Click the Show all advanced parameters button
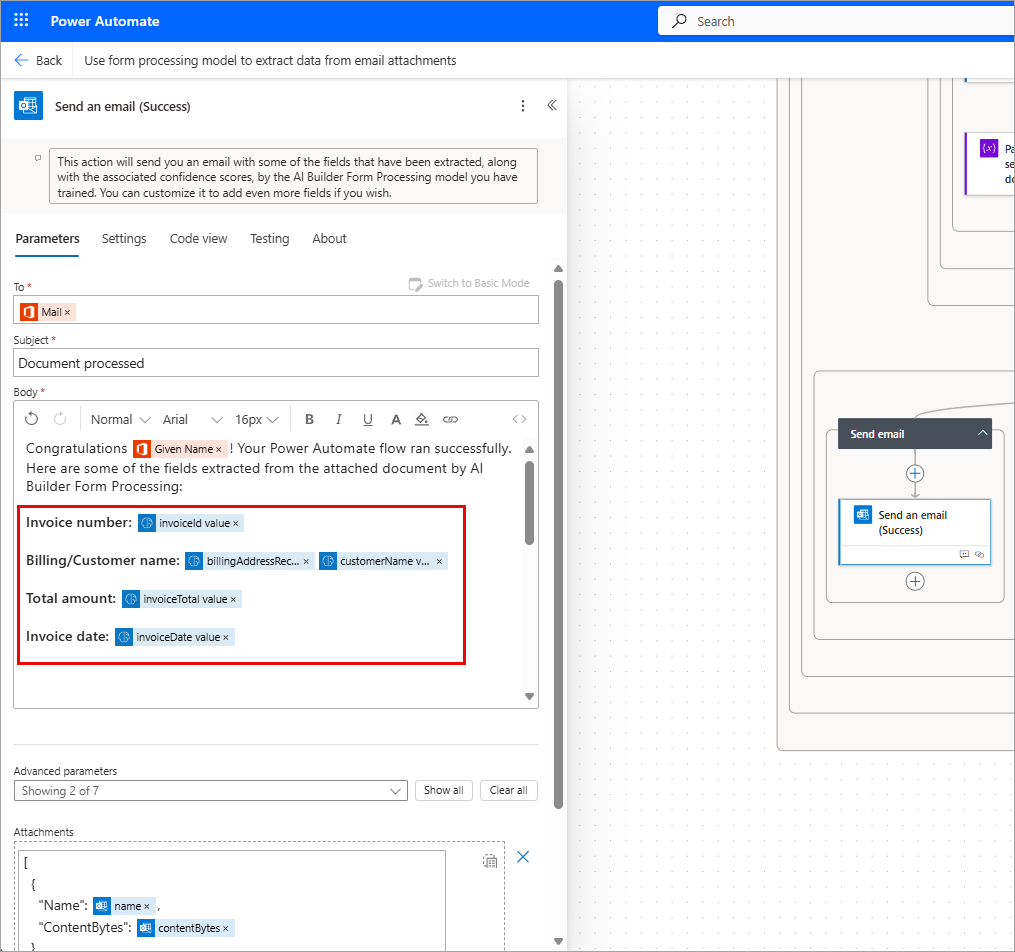1015x952 pixels. click(x=444, y=790)
